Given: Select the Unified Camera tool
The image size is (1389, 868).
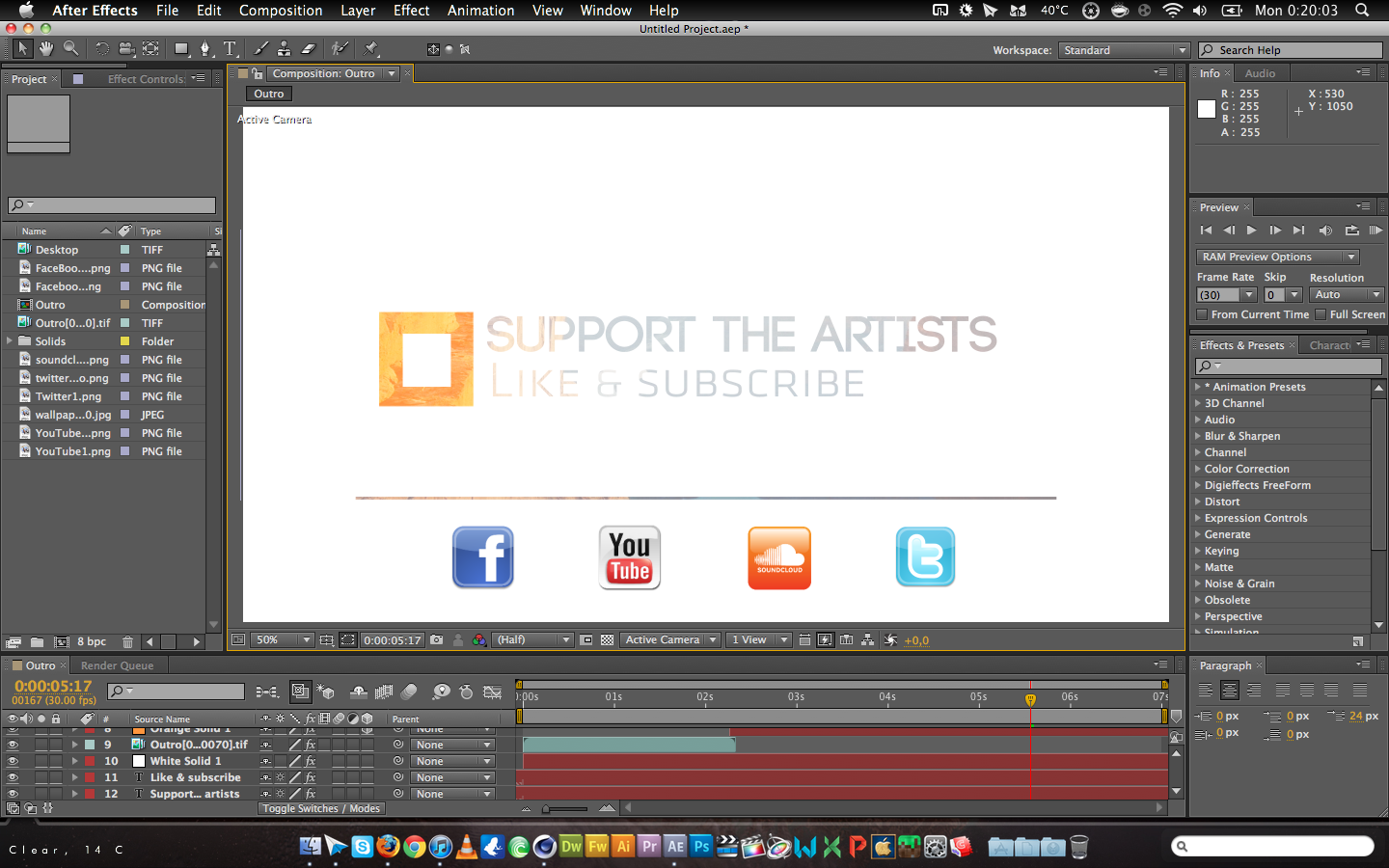Looking at the screenshot, I should (x=126, y=48).
